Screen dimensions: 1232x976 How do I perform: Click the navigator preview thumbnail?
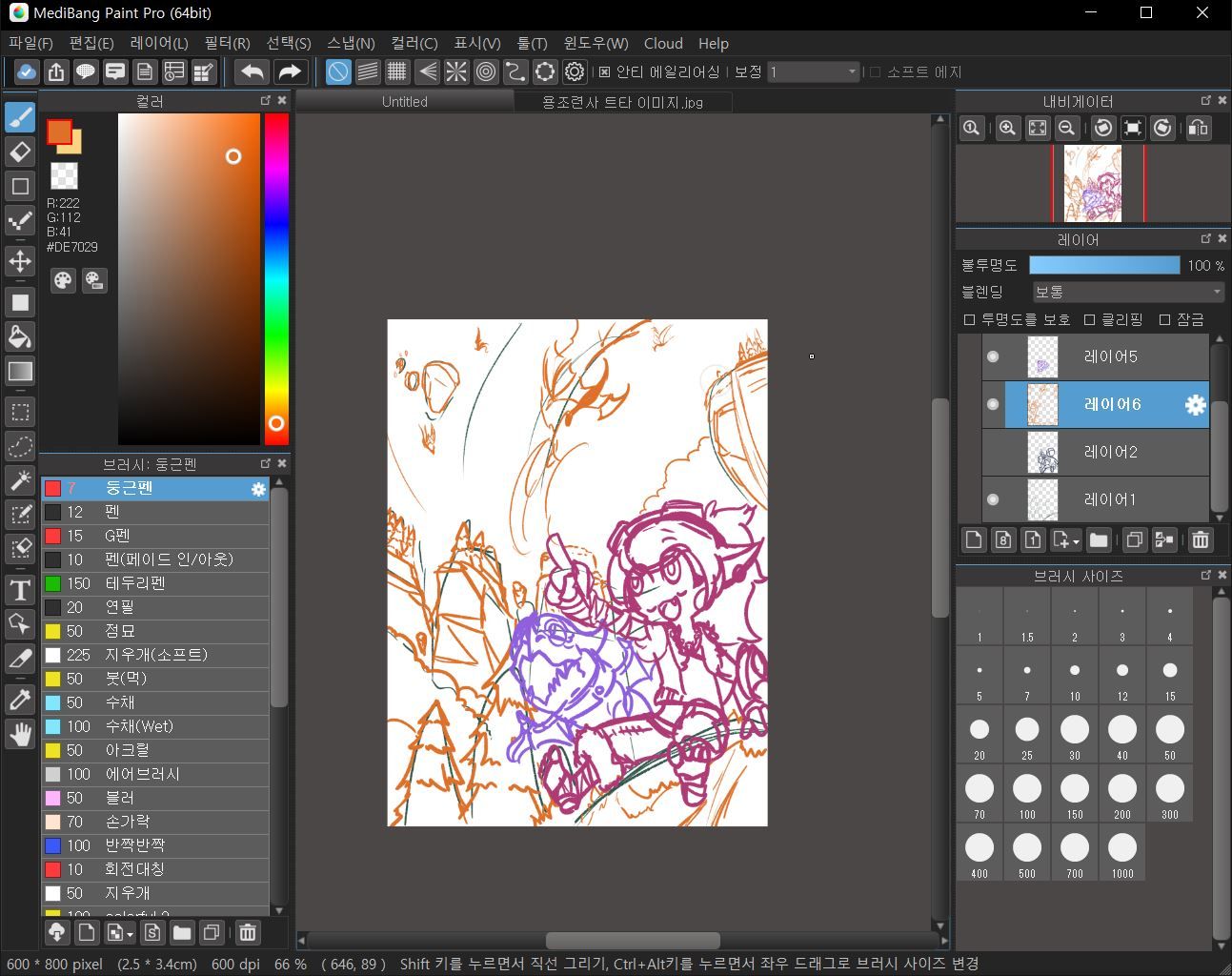(1093, 184)
